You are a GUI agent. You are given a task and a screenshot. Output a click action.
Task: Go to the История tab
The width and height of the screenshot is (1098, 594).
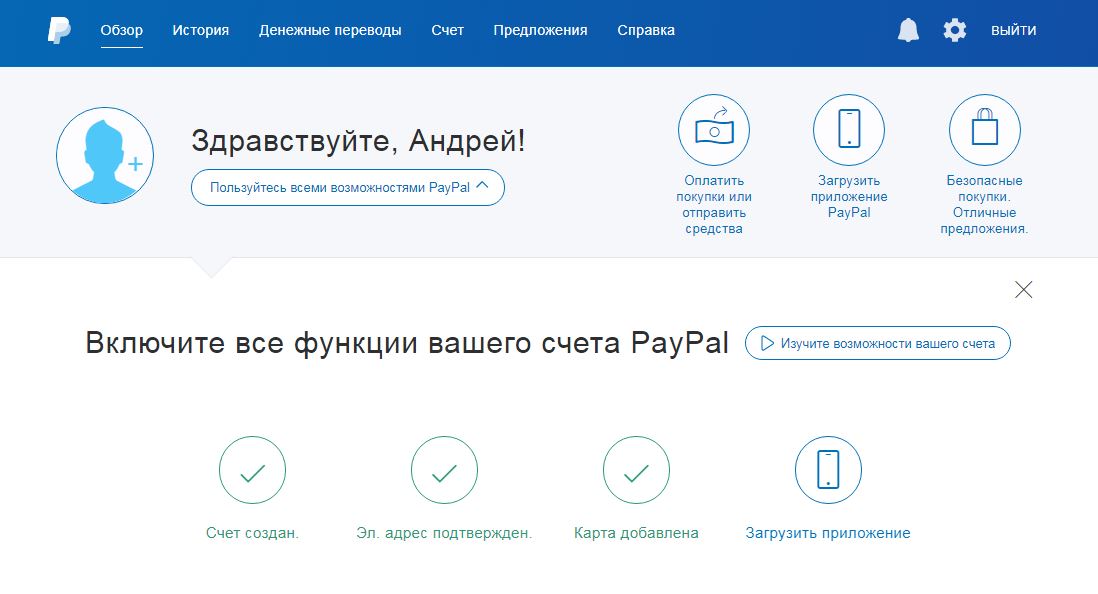coord(201,30)
